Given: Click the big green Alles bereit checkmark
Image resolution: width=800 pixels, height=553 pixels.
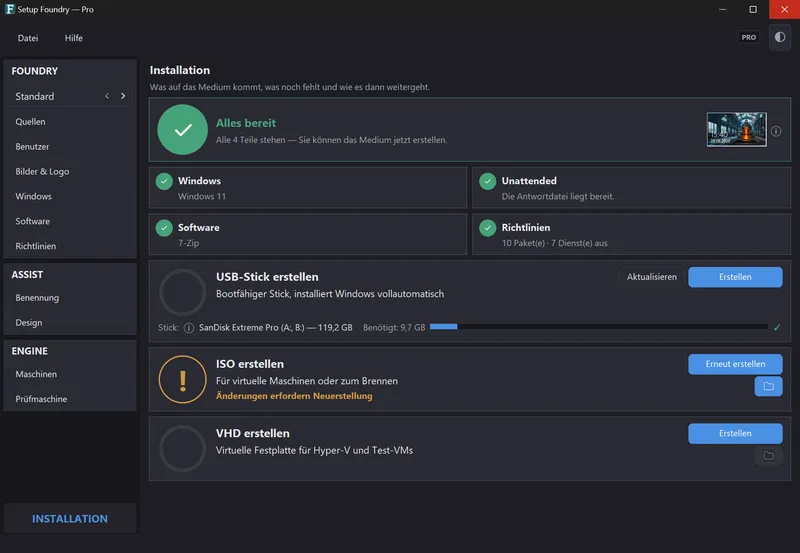Looking at the screenshot, I should click(183, 130).
